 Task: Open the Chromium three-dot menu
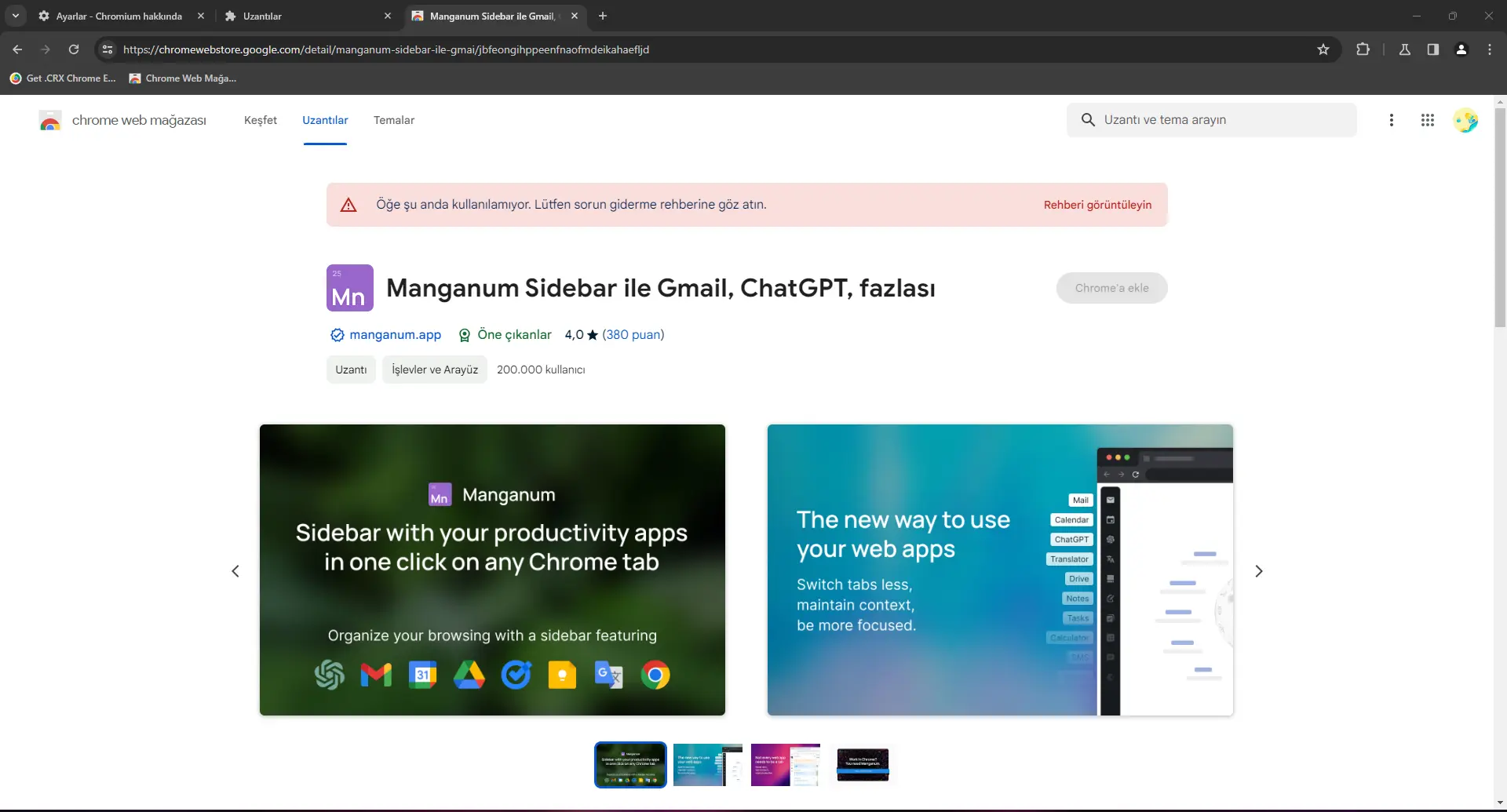(1490, 49)
